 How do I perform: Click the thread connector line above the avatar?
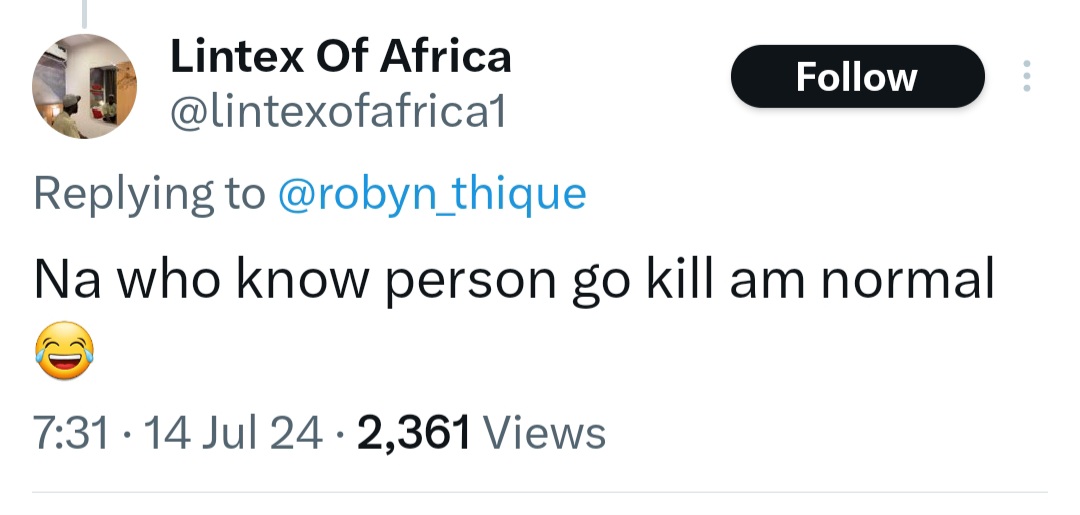point(84,13)
